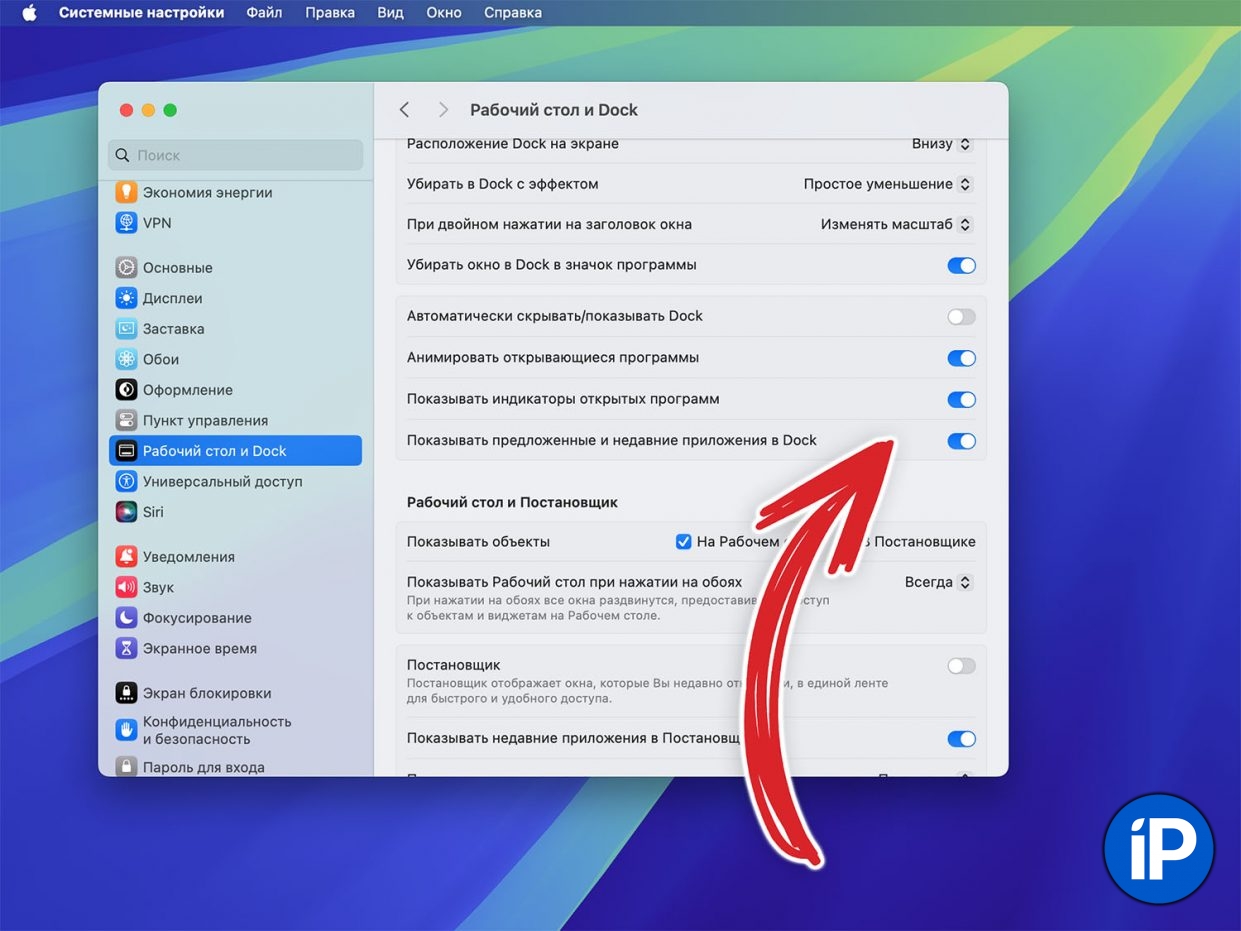Open Показывать Рабочий стол при нажатии dropdown
The image size is (1241, 931).
[938, 582]
